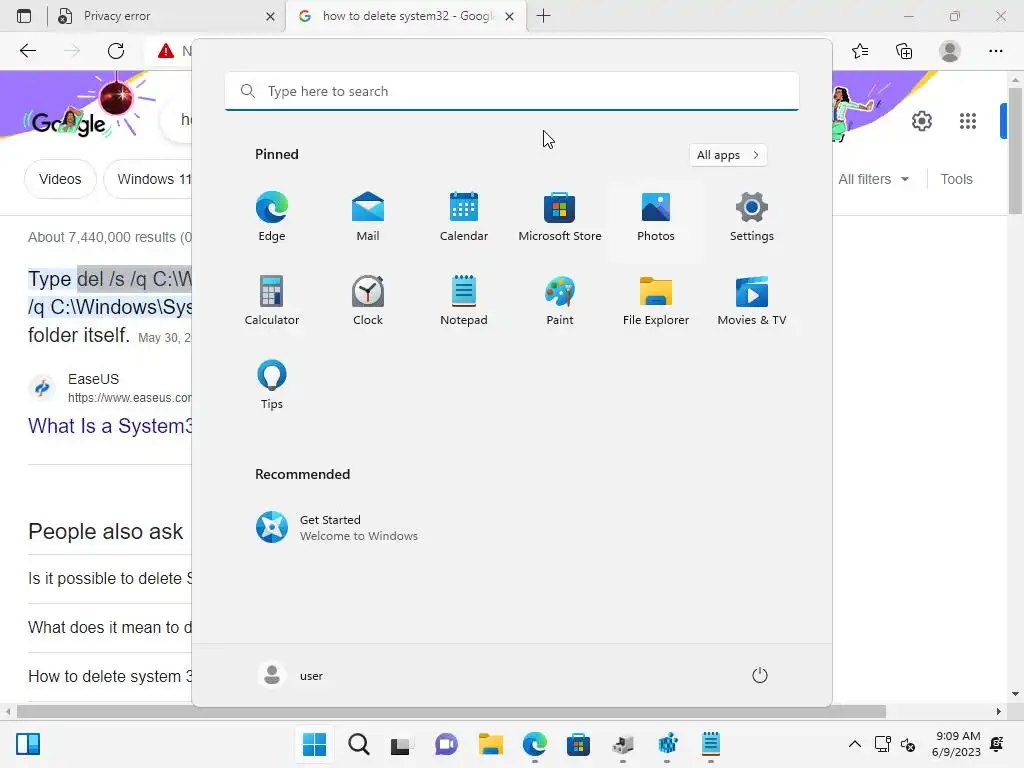Expand 'Is it possible to delete' question
This screenshot has width=1024, height=768.
[110, 579]
